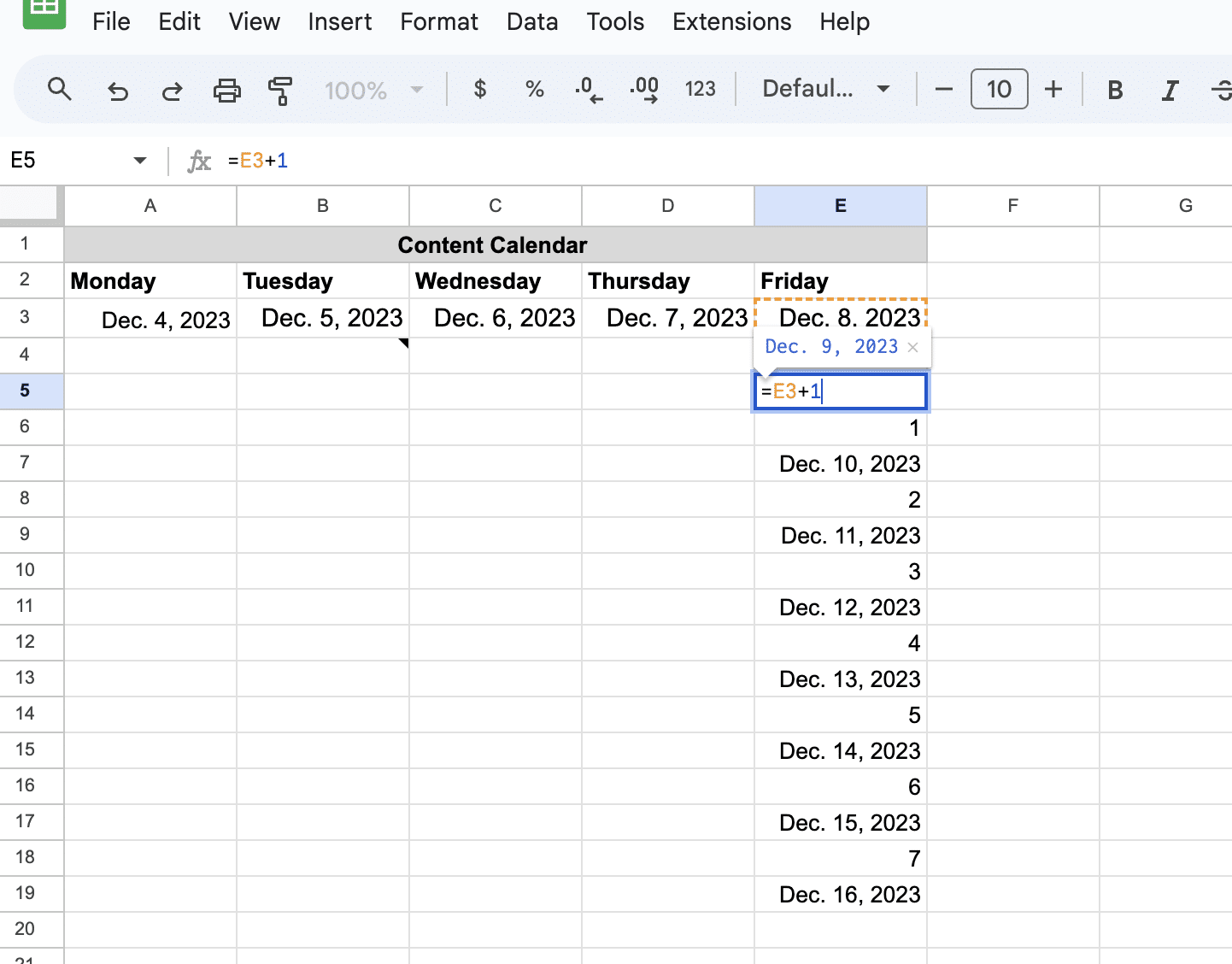Viewport: 1232px width, 964px height.
Task: Dismiss the Dec. 9, 2023 formula preview
Action: click(913, 347)
